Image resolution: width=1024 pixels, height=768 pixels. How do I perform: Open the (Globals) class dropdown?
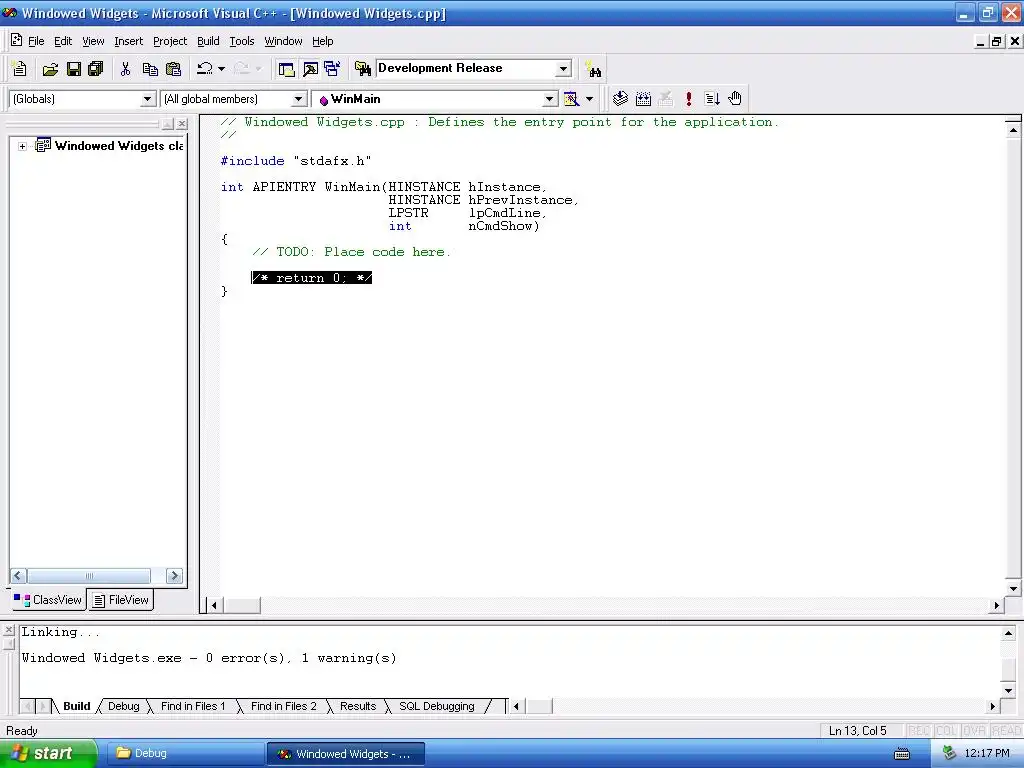click(148, 99)
